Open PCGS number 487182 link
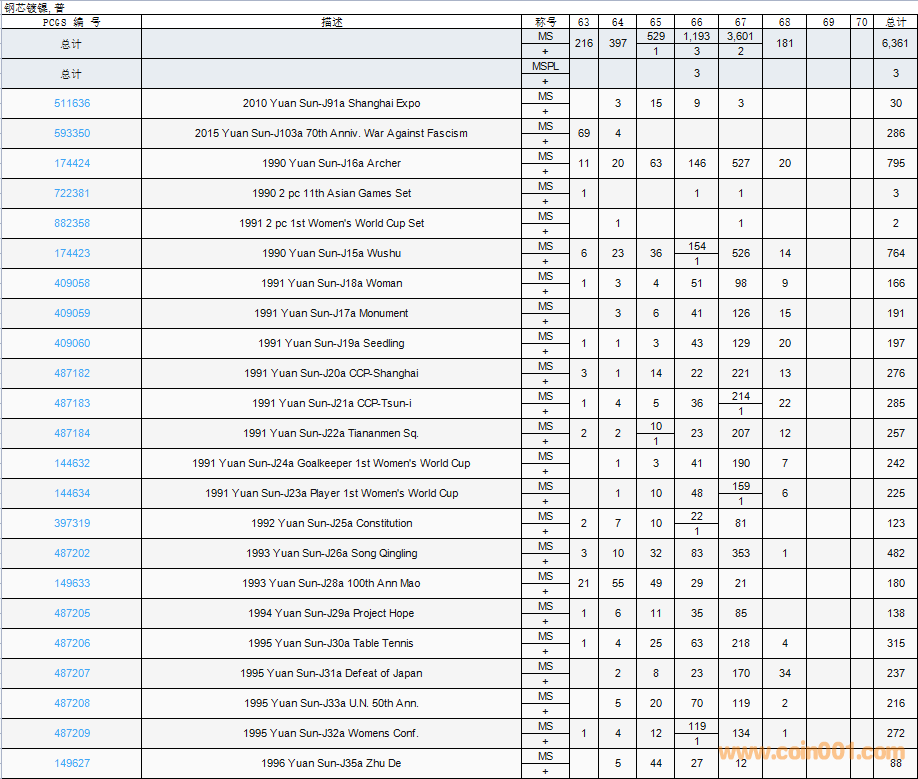Screen dimensions: 918x779 tap(71, 373)
